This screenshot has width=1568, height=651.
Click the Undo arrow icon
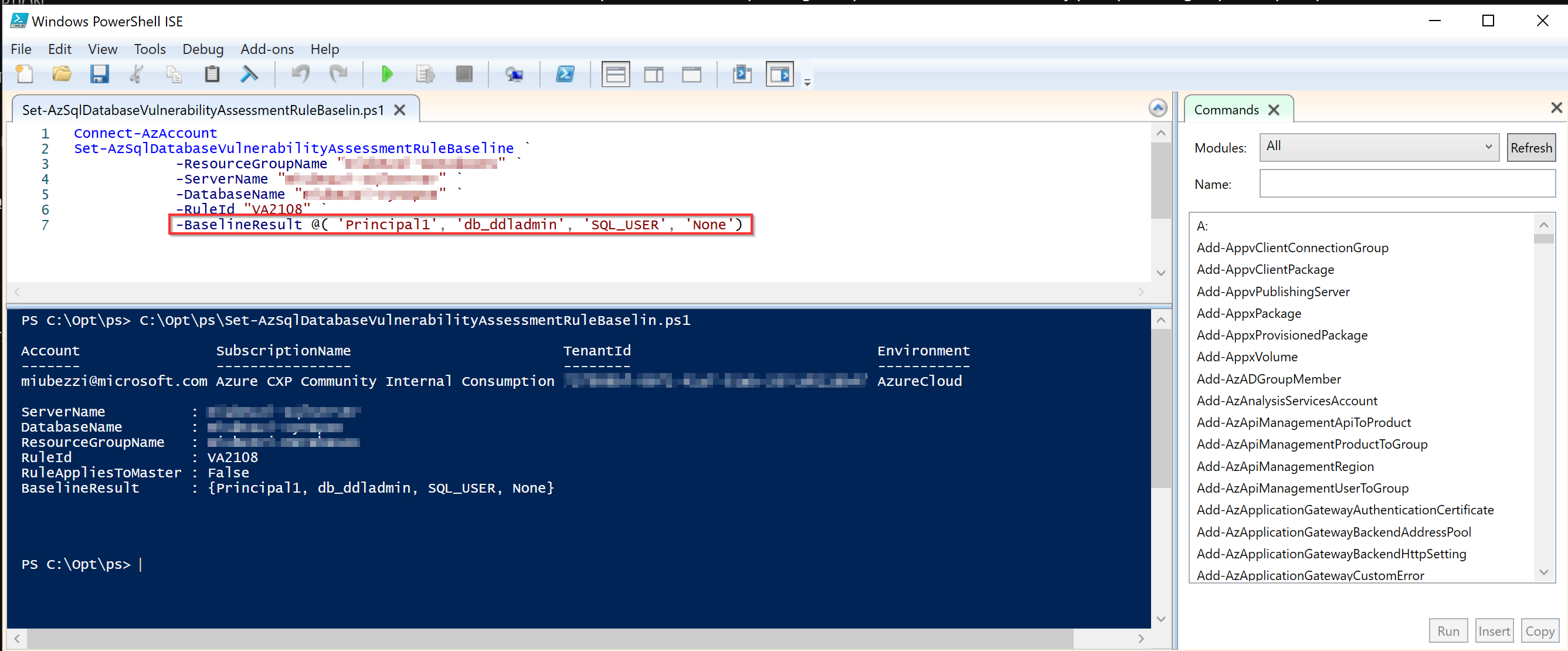[x=299, y=74]
